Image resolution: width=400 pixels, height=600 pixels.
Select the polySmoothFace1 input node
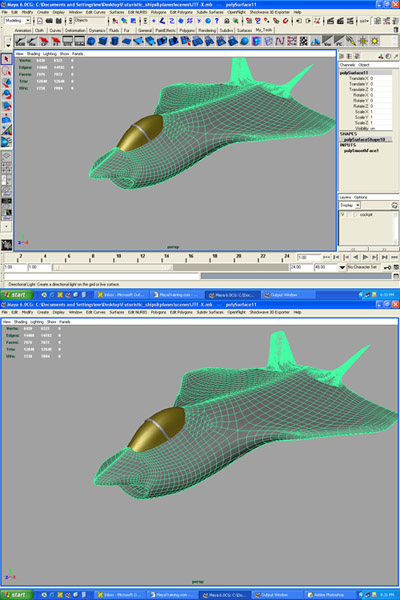pos(361,151)
